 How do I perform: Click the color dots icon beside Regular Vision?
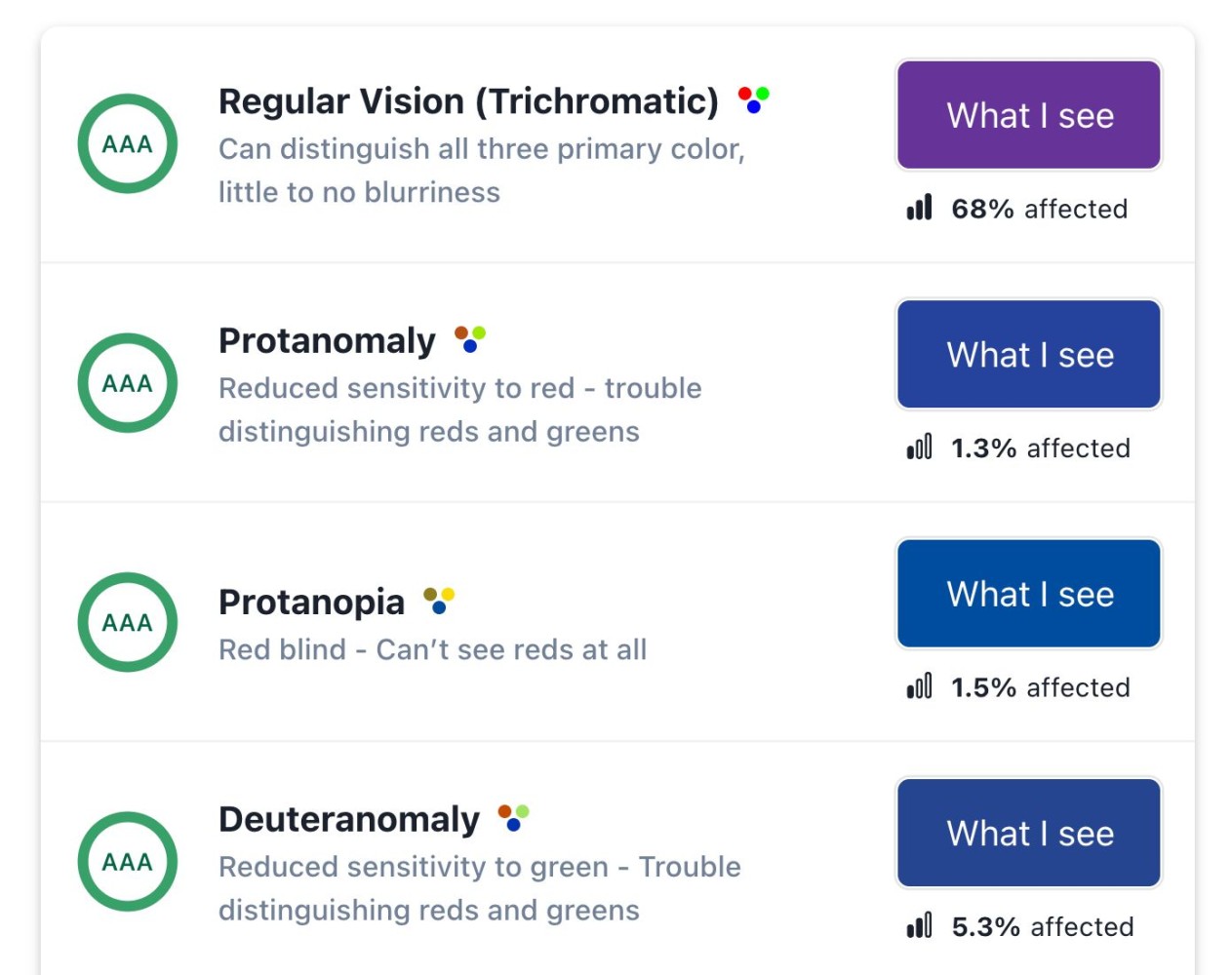tap(752, 98)
